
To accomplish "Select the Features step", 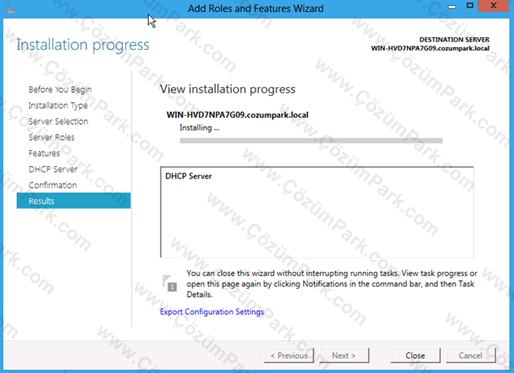I will tap(44, 153).
